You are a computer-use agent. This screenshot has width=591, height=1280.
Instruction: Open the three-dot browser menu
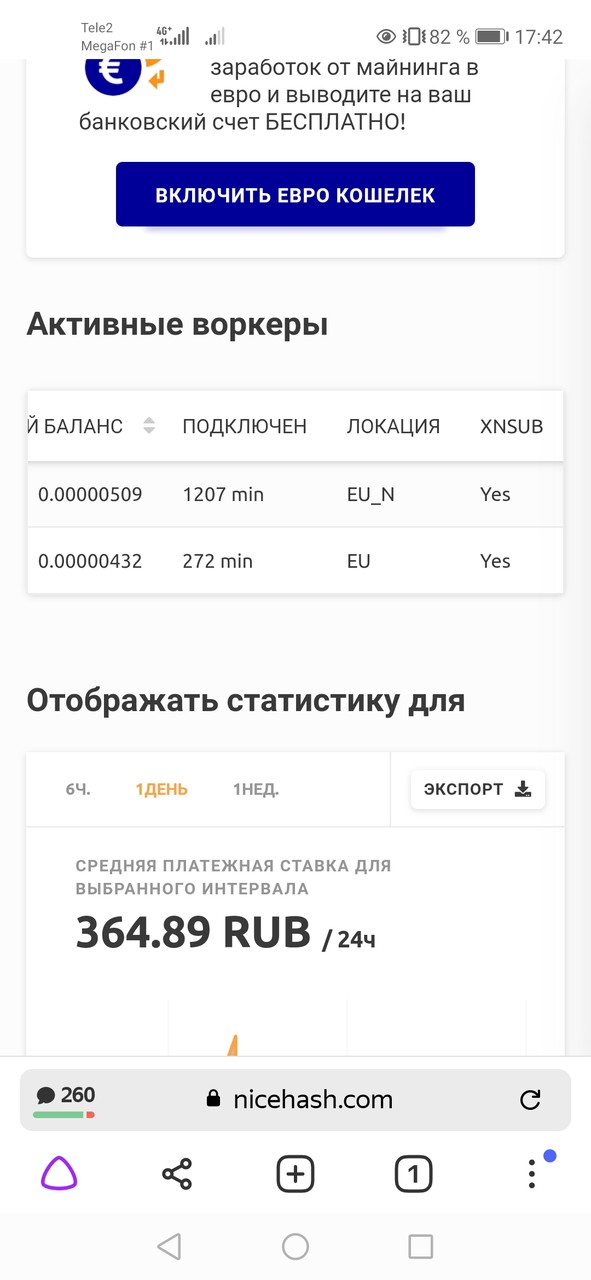pos(532,1173)
